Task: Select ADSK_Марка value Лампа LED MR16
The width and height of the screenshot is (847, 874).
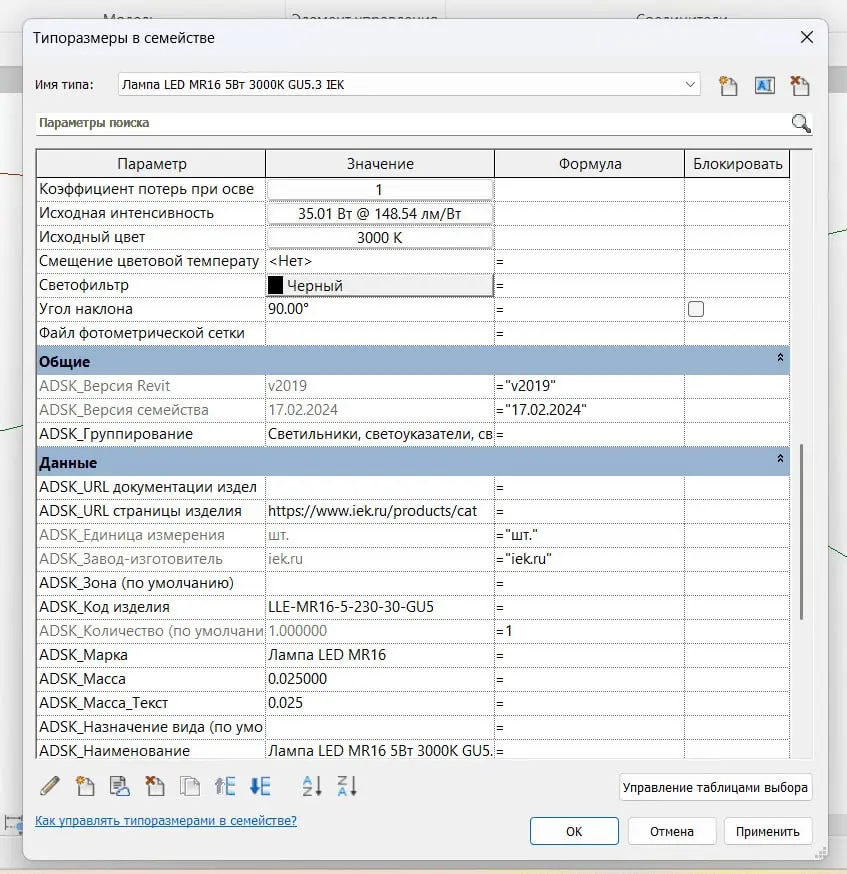Action: click(379, 655)
